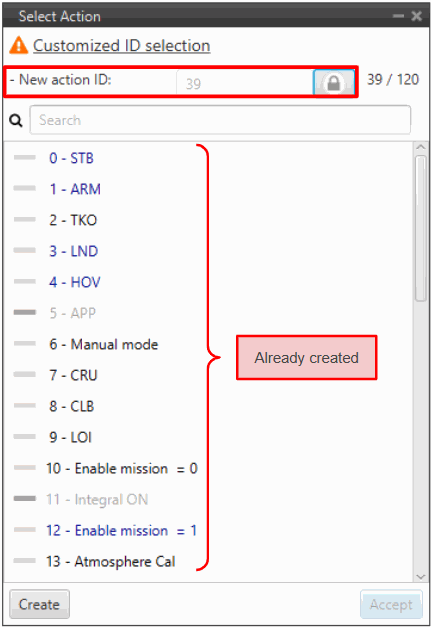Image resolution: width=431 pixels, height=627 pixels.
Task: Click the dash marker beside 11 - Integral ON
Action: tap(25, 499)
